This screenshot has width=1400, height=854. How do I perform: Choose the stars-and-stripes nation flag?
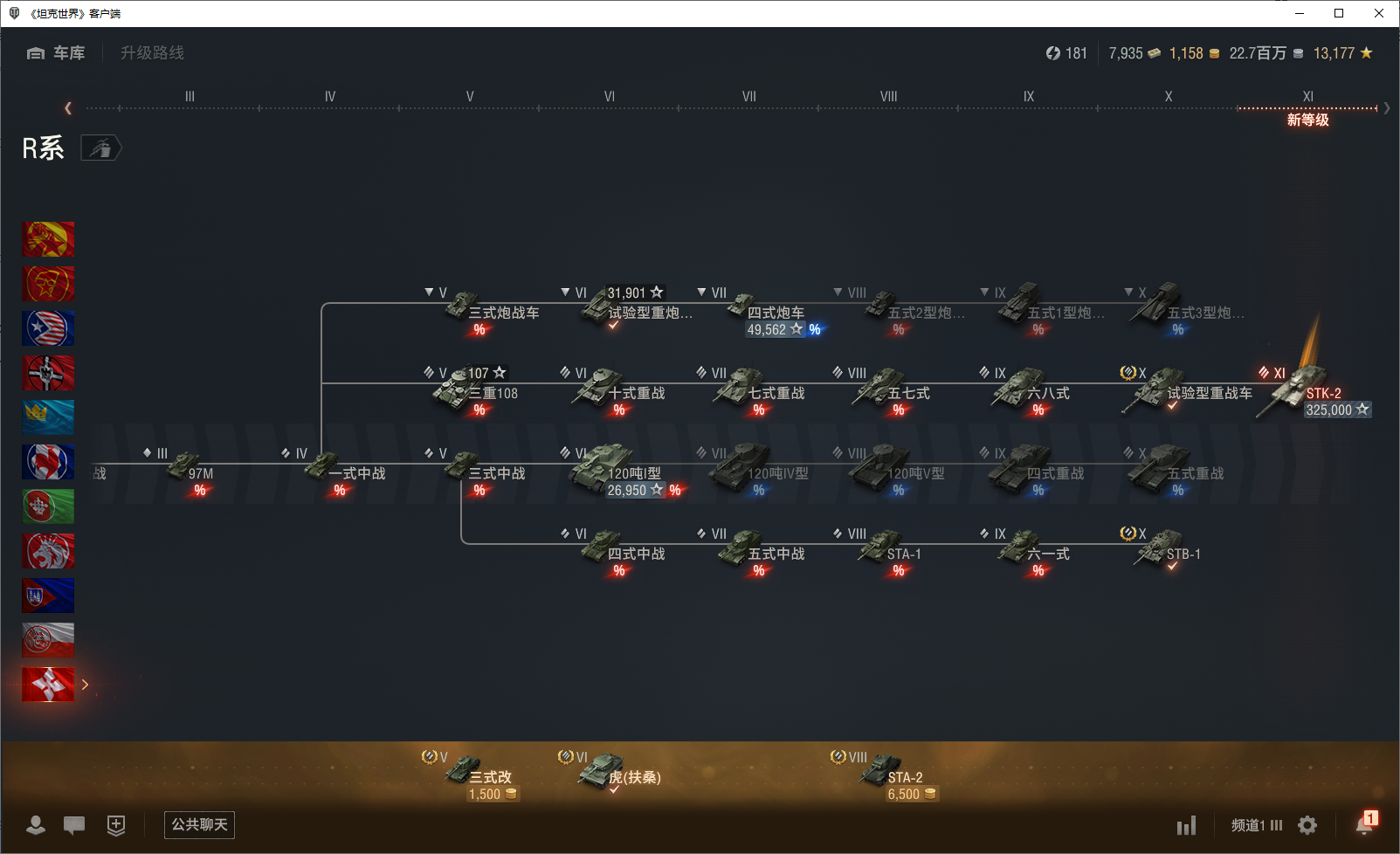(x=48, y=328)
